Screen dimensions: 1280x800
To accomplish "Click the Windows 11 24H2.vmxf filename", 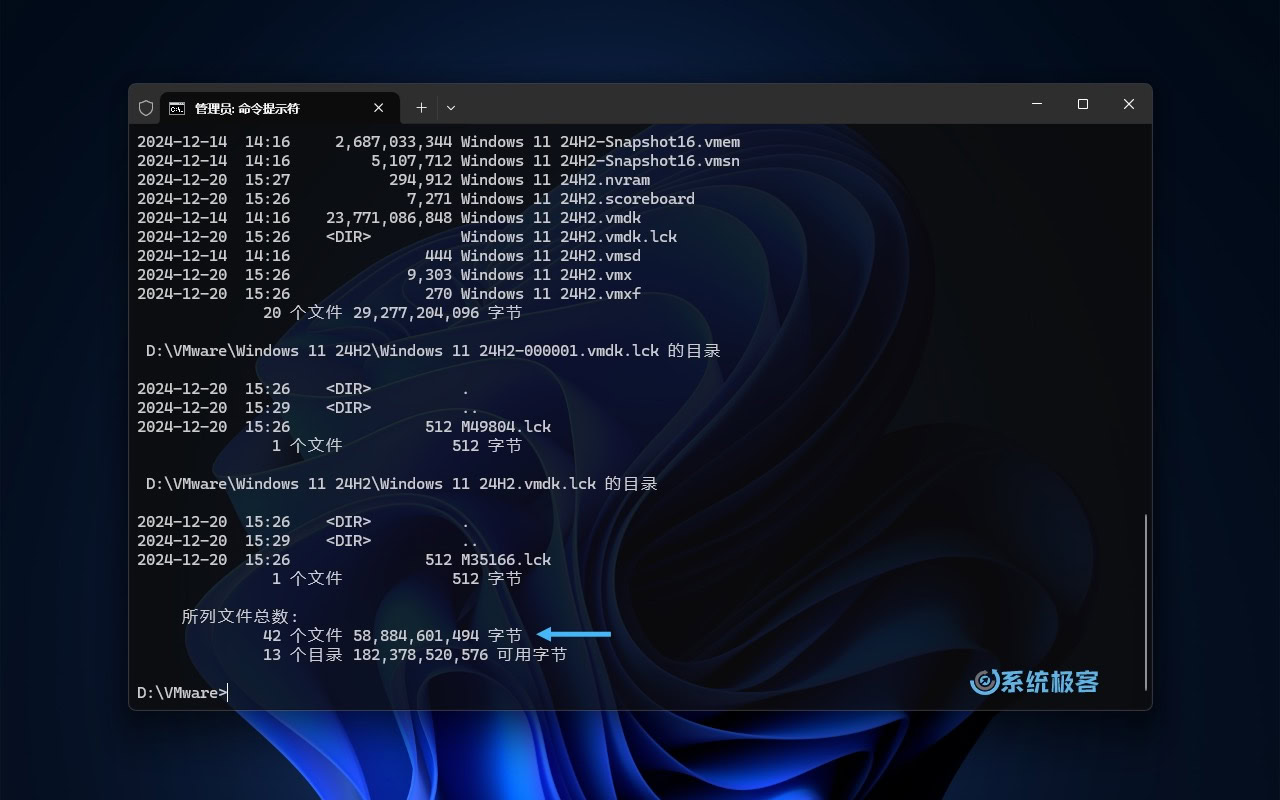I will point(551,294).
